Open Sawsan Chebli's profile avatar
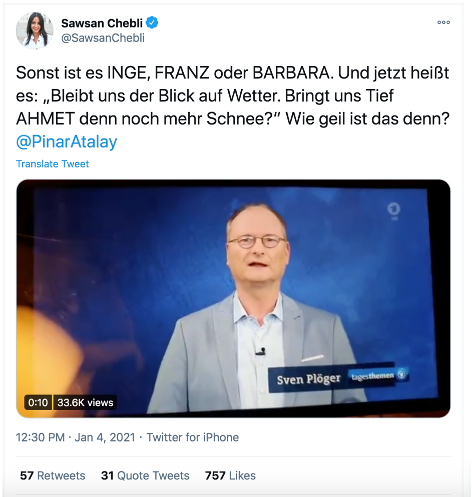 35,31
